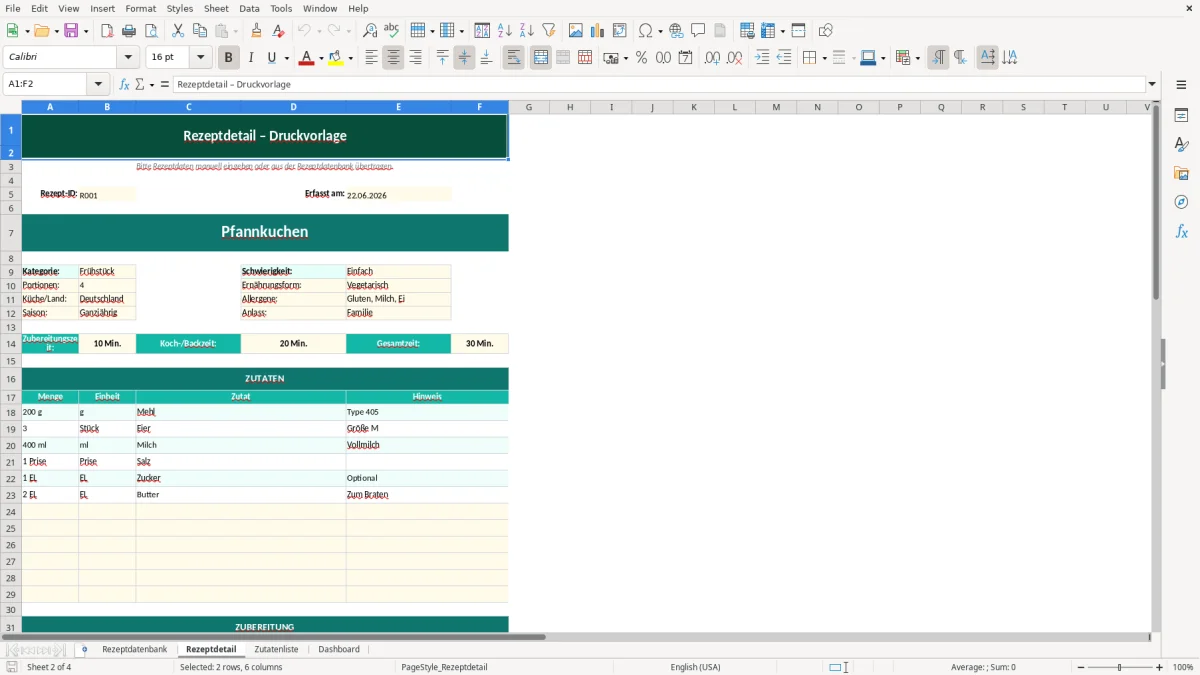Clone formatting with the paintbrush icon
1200x675 pixels.
tap(257, 31)
